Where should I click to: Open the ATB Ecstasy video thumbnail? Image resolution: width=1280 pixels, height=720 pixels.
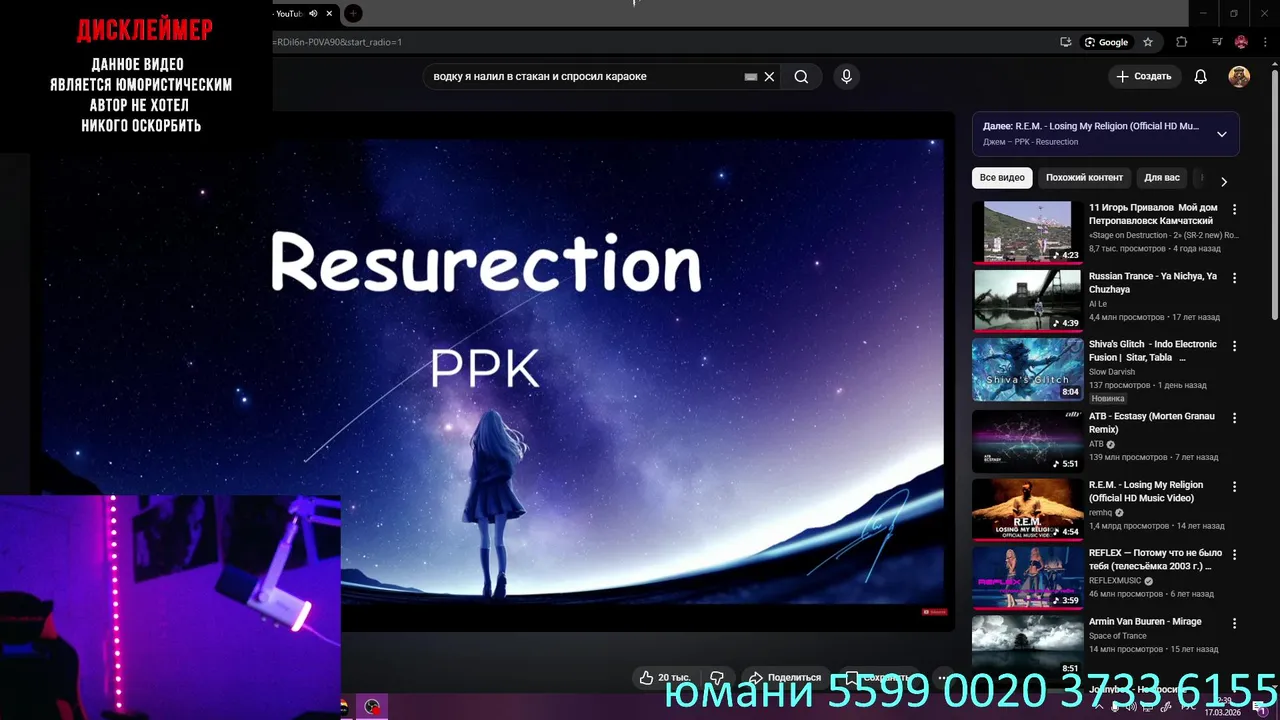(x=1027, y=441)
